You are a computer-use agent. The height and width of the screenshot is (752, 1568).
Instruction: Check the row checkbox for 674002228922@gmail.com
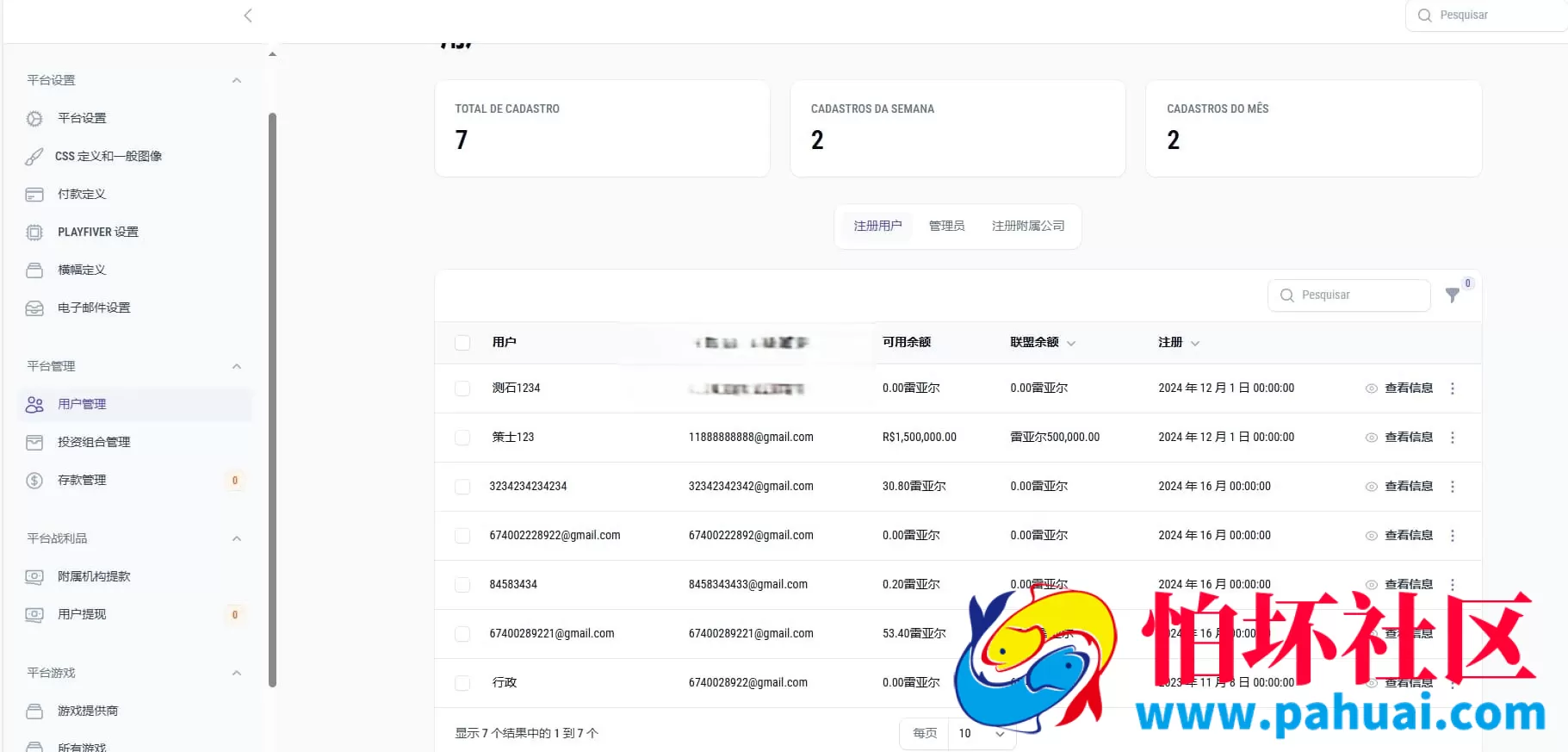[462, 536]
